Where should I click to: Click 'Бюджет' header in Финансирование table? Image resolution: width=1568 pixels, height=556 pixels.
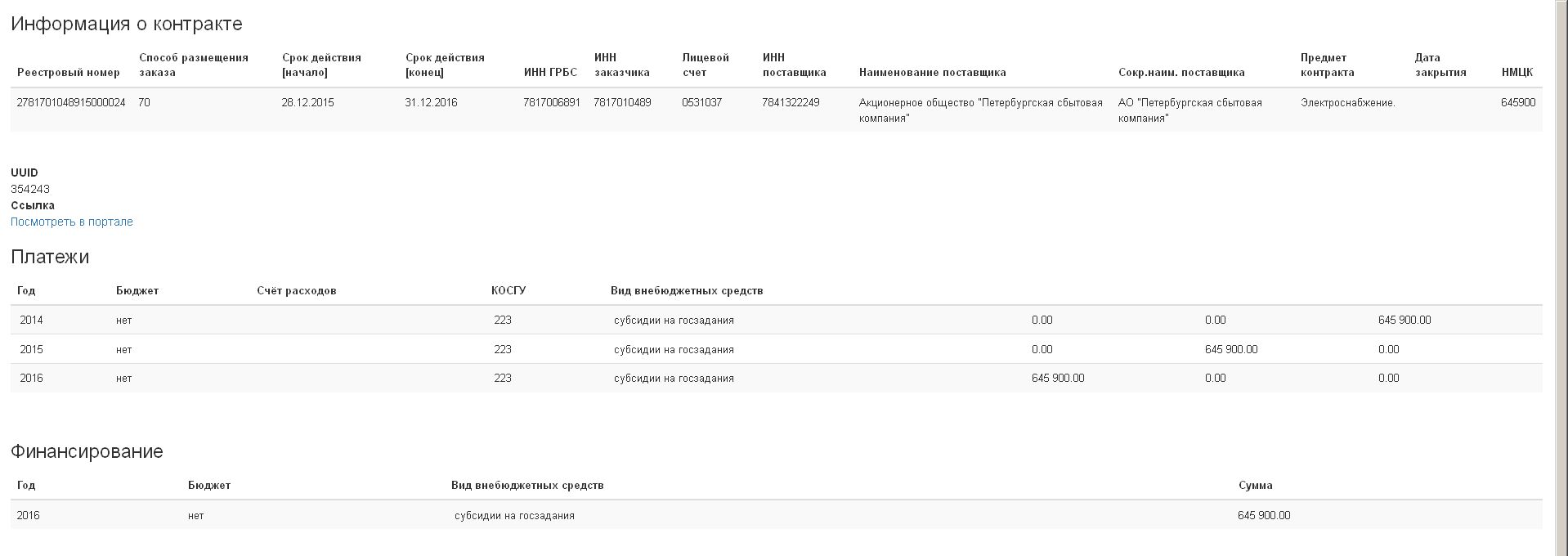point(209,485)
